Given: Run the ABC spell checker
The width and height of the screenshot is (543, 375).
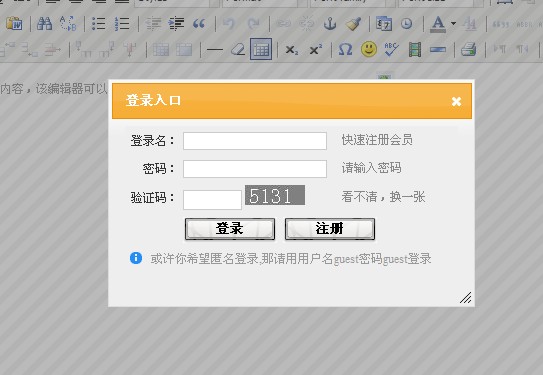Looking at the screenshot, I should coord(392,50).
